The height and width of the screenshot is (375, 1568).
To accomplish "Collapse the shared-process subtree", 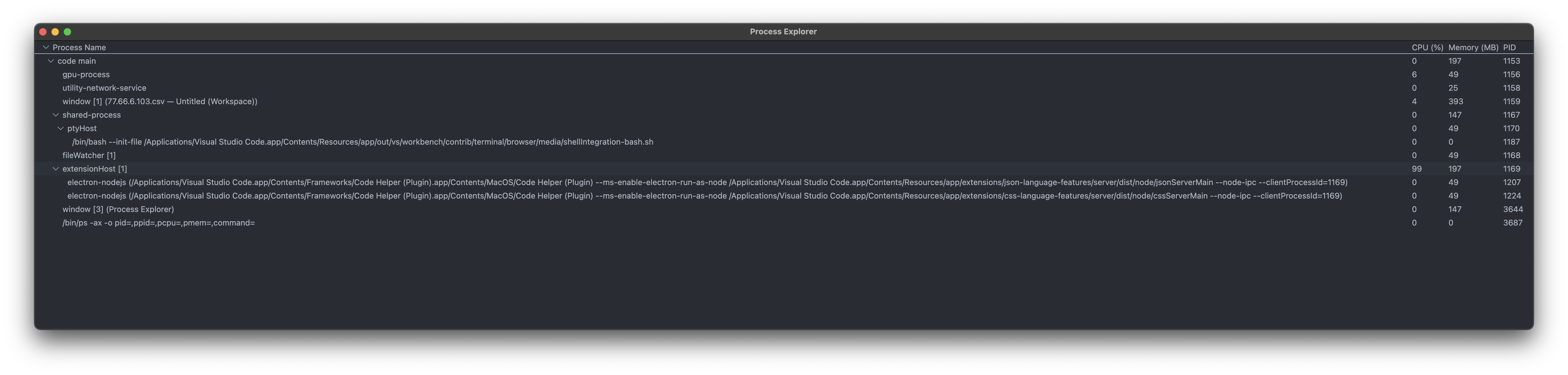I will click(x=55, y=115).
